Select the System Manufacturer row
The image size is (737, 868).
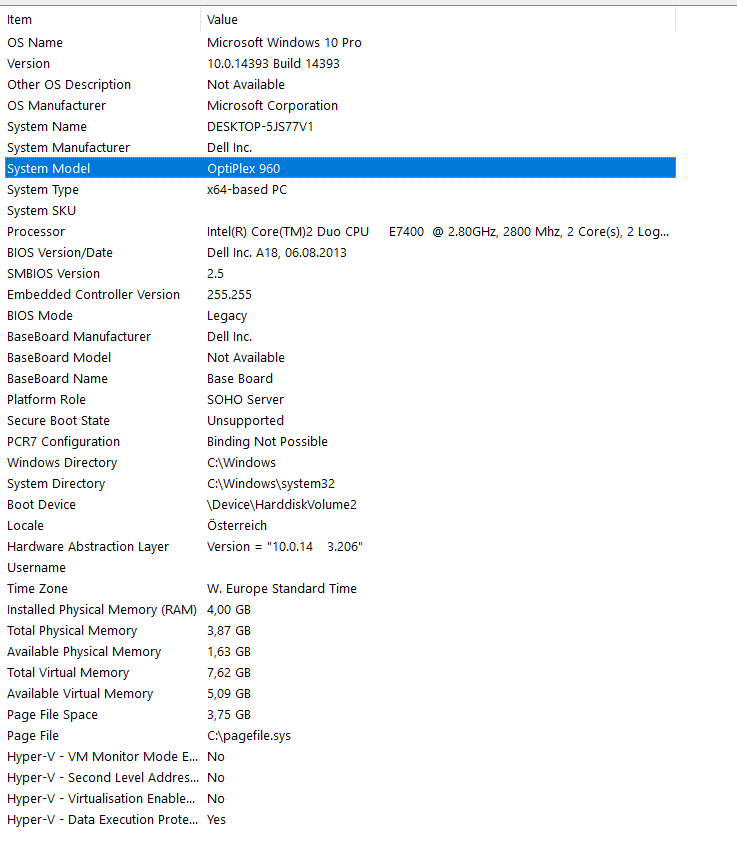[340, 148]
